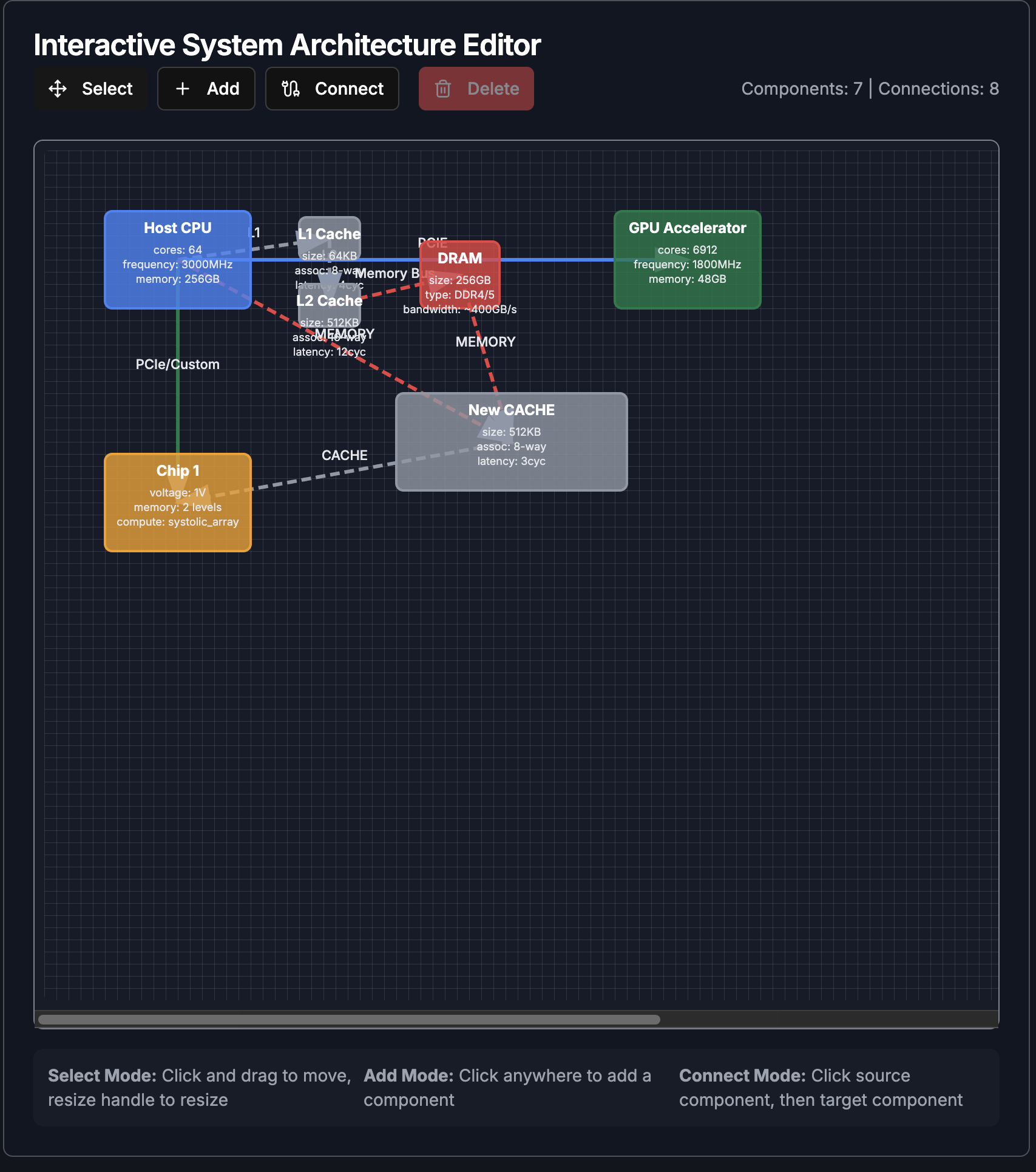Screen dimensions: 1036x1172
Task: Click MEMORY label near DRAM connection
Action: 486,342
